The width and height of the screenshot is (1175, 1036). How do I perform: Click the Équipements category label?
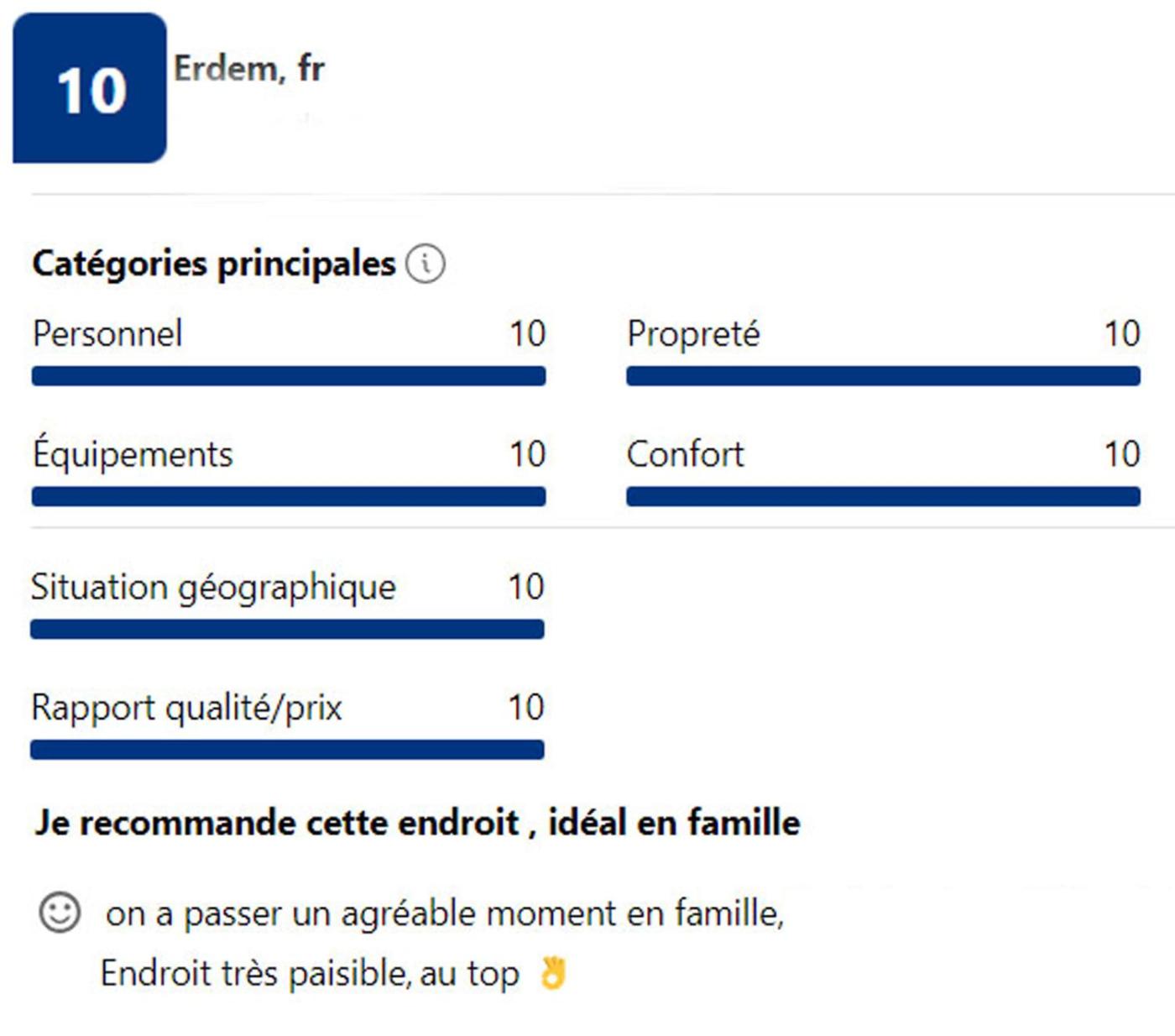[133, 454]
